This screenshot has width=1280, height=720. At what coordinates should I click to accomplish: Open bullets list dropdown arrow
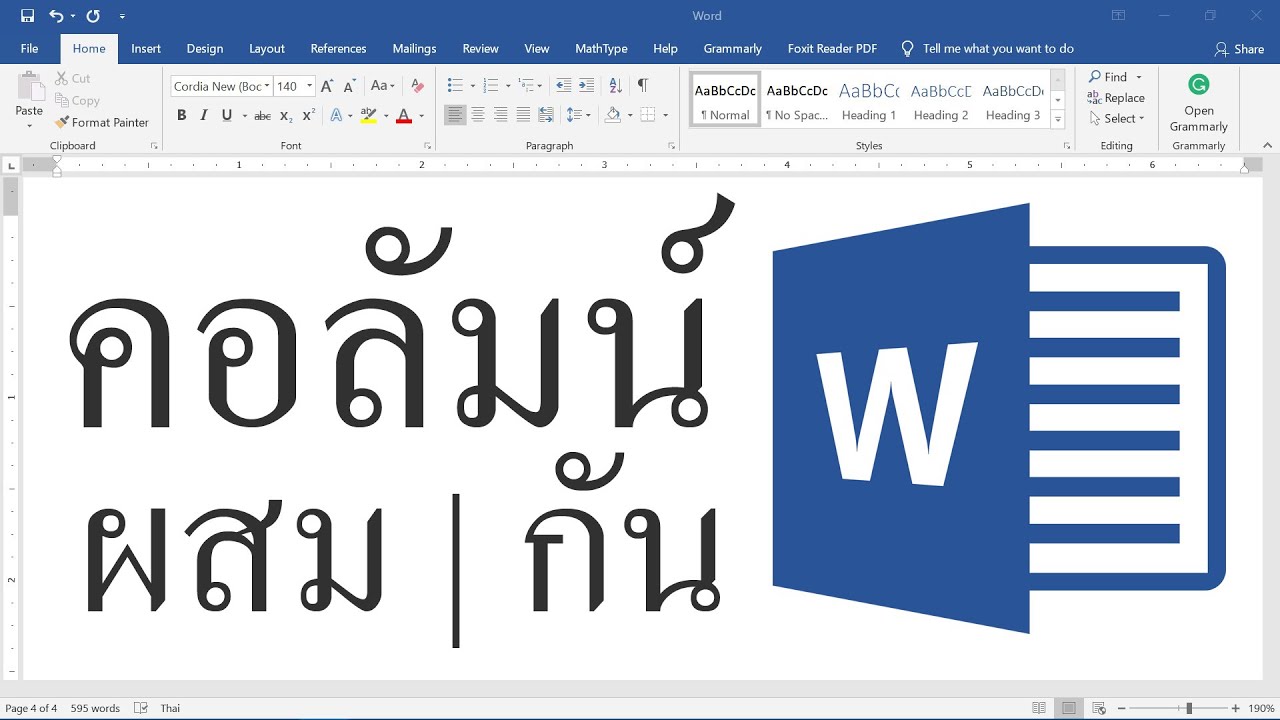472,86
